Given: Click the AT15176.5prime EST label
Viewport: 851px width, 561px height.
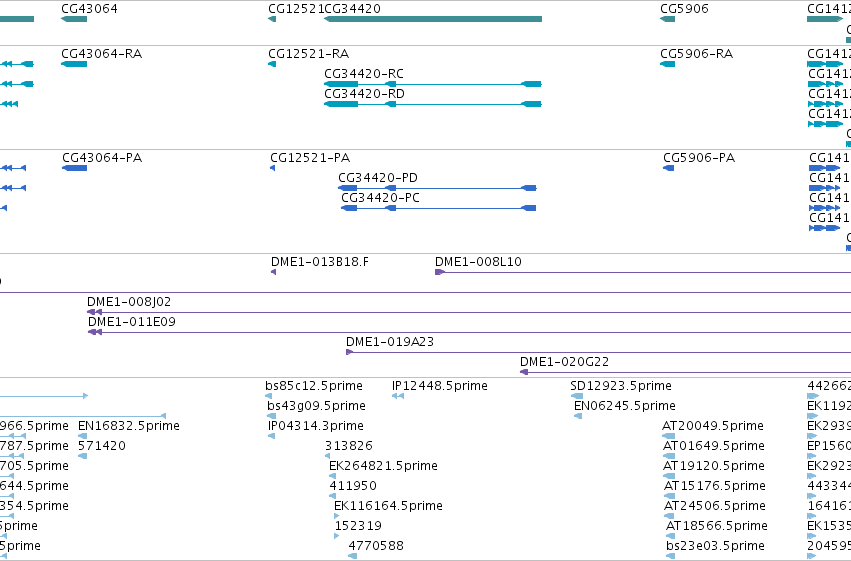Looking at the screenshot, I should pos(715,486).
